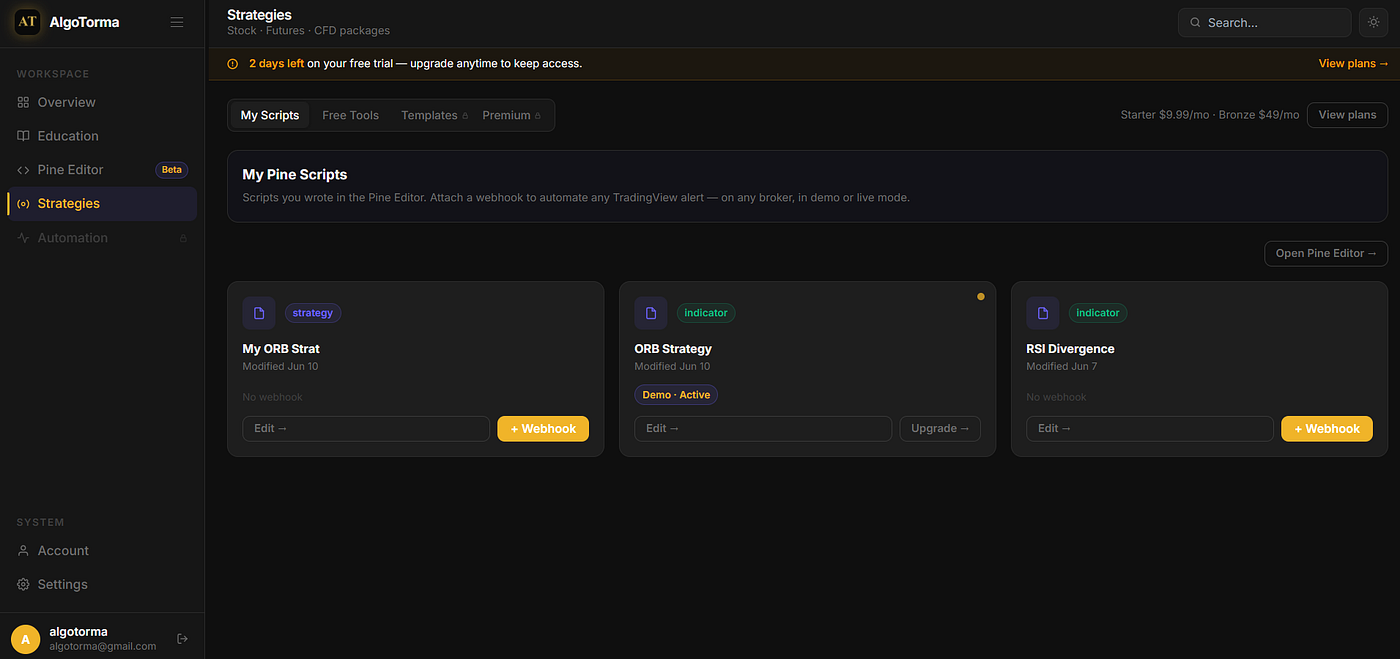The width and height of the screenshot is (1400, 659).
Task: Collapse sidebar with the hamburger menu icon
Action: (x=177, y=22)
